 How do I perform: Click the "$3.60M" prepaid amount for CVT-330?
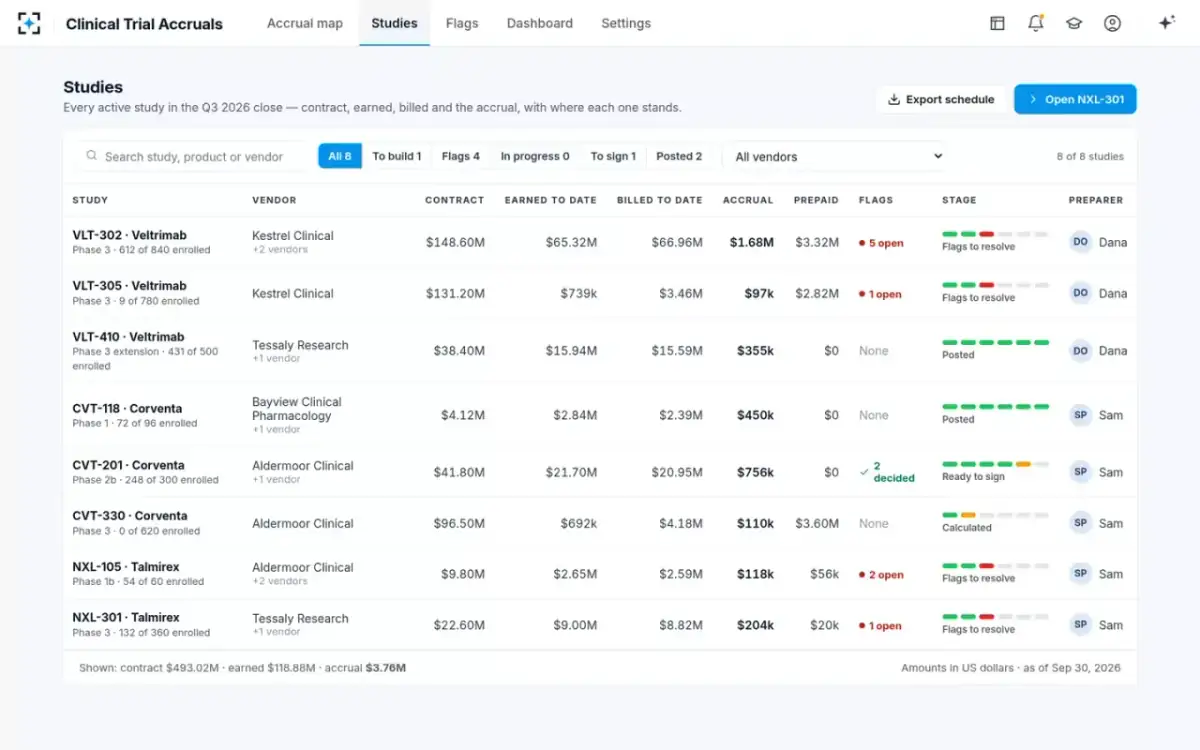[x=817, y=523]
